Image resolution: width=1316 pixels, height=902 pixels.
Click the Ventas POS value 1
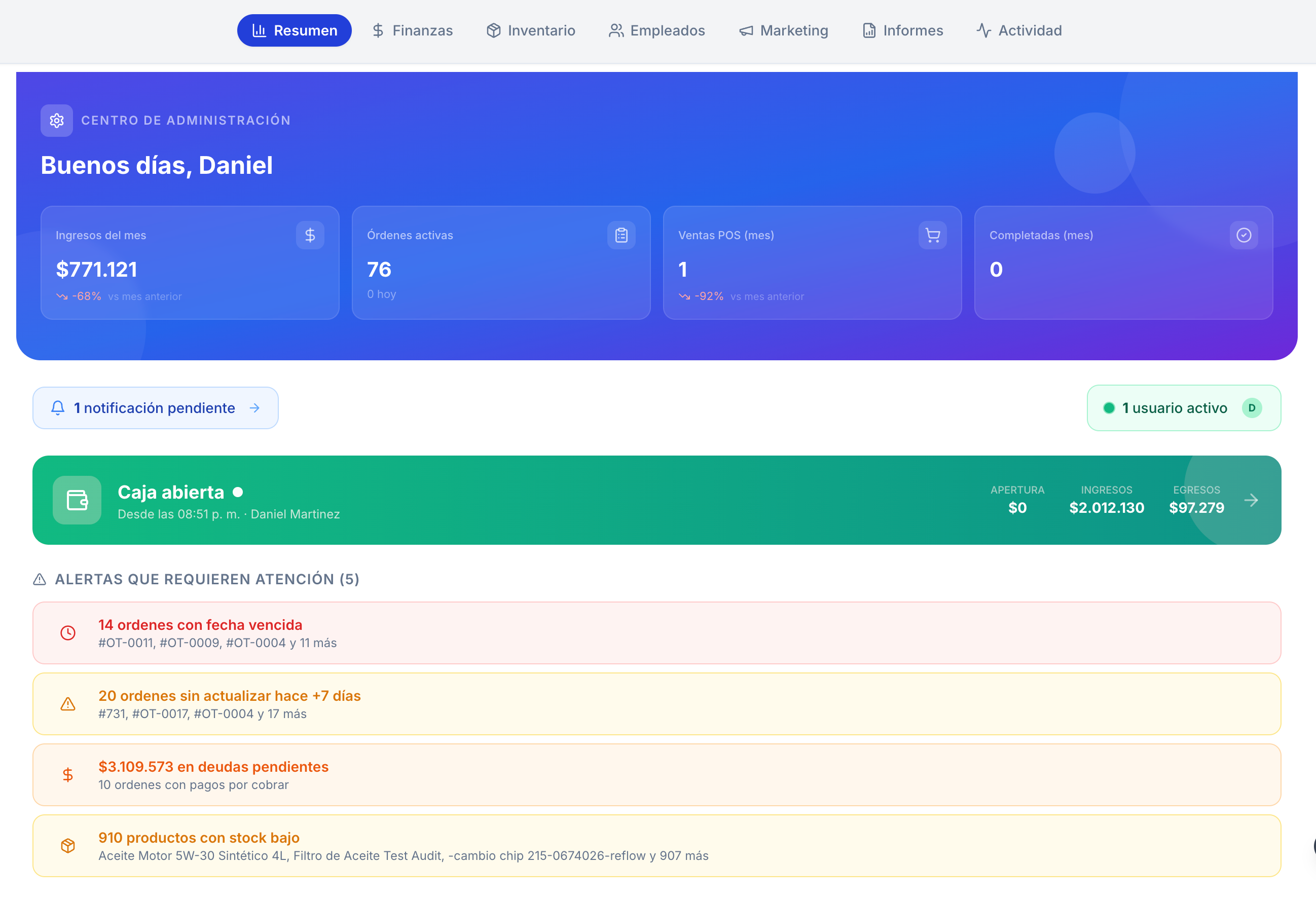683,270
